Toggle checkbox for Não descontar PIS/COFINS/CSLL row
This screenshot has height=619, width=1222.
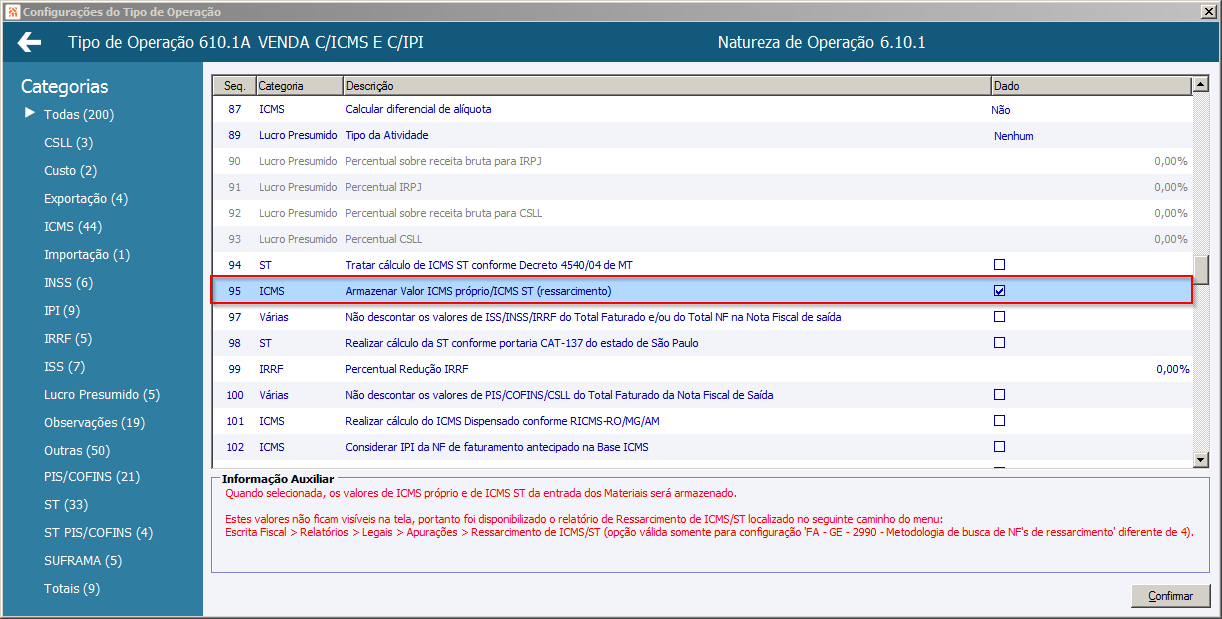point(999,395)
